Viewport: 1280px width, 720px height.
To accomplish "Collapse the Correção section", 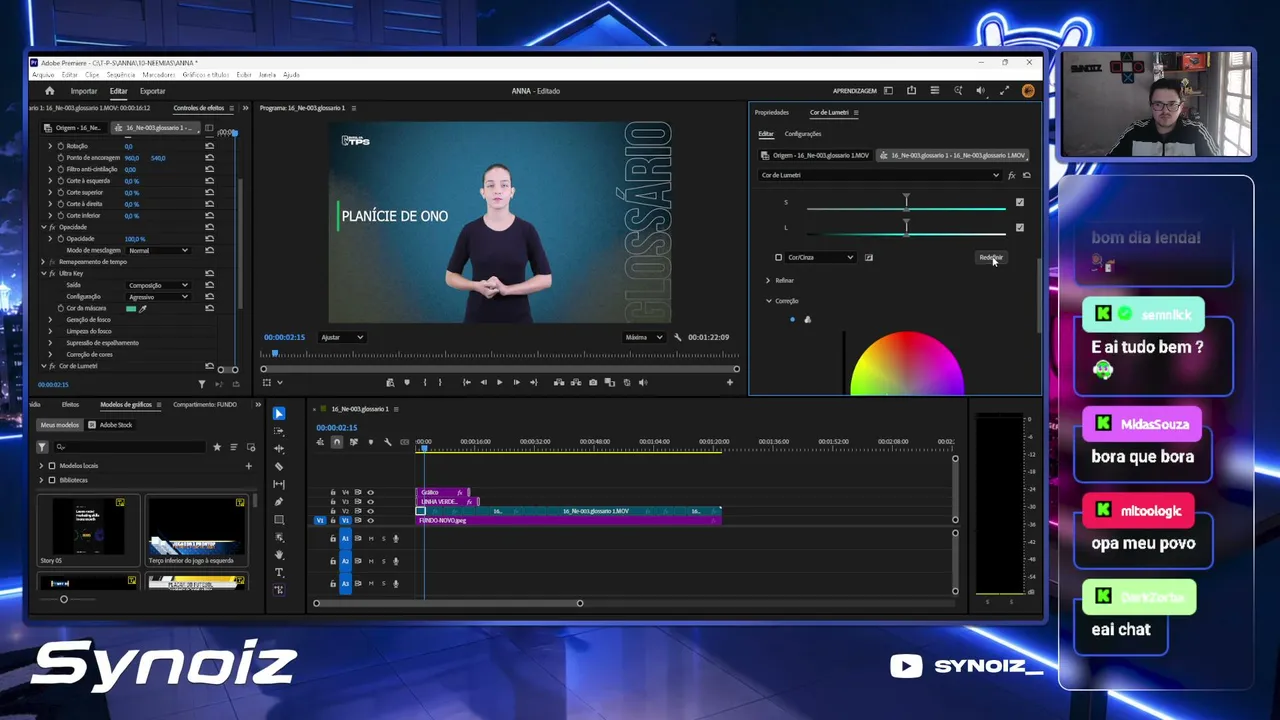I will 768,301.
